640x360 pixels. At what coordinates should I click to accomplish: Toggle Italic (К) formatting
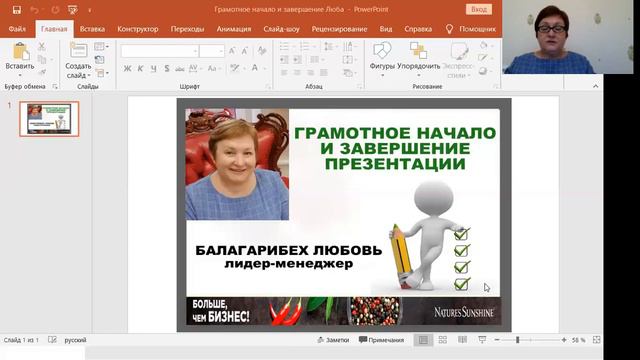(140, 69)
